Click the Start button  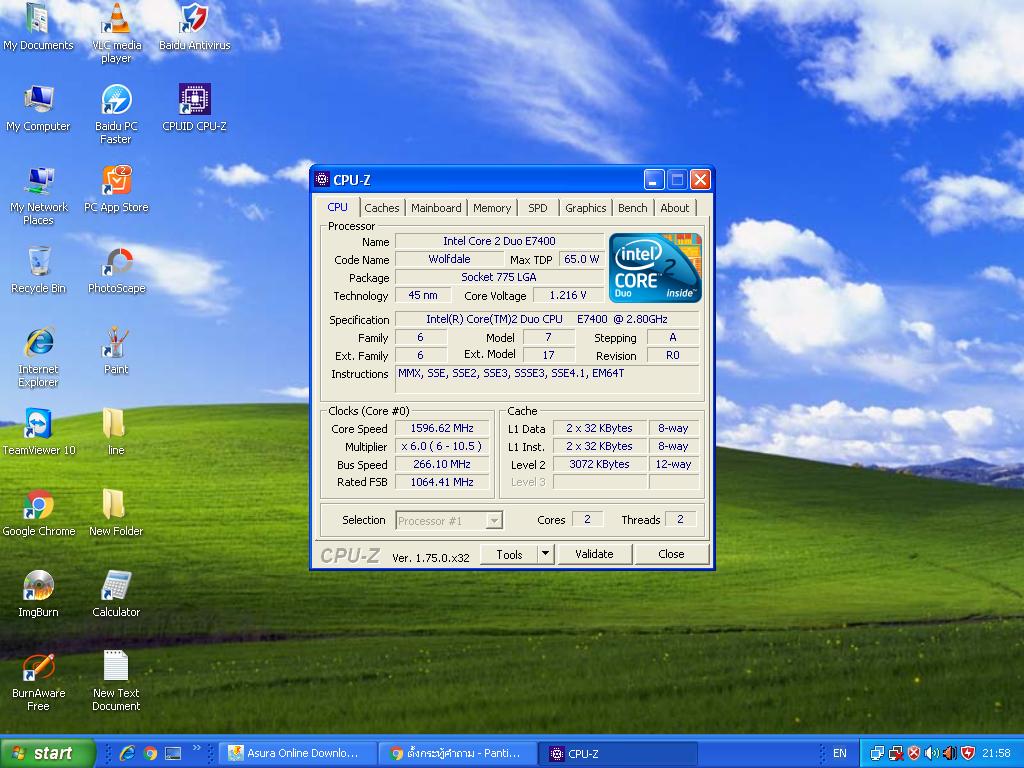tap(47, 753)
